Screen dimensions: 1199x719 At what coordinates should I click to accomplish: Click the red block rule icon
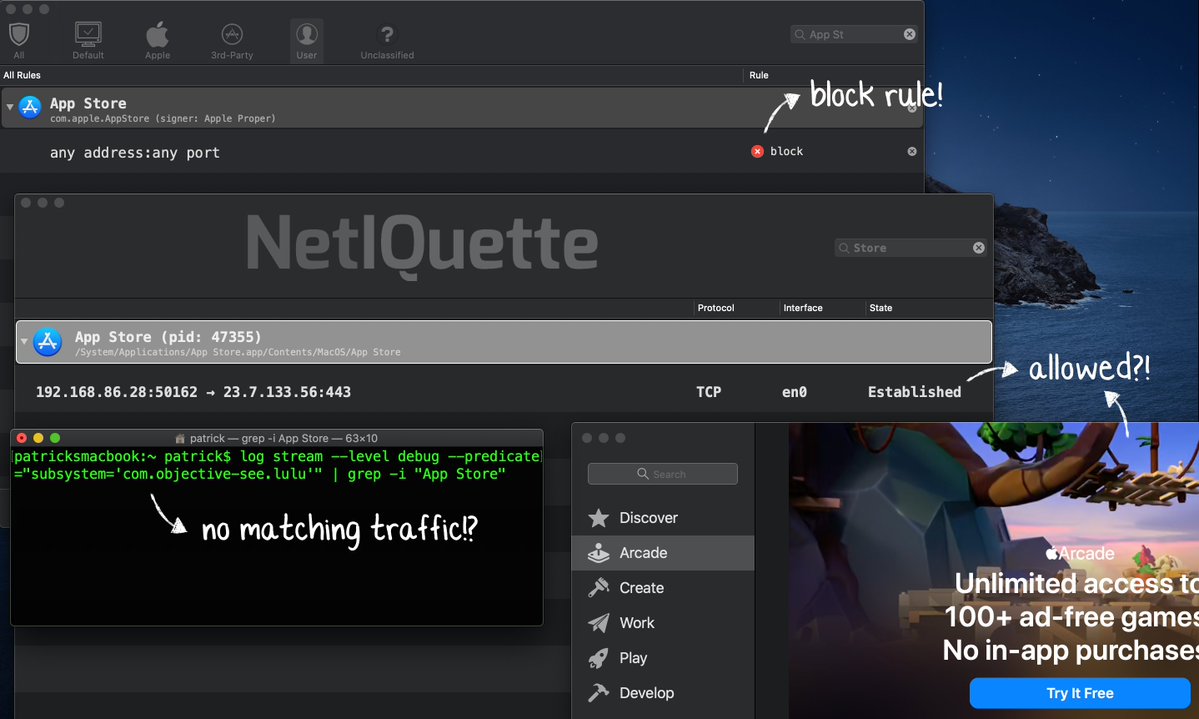757,151
